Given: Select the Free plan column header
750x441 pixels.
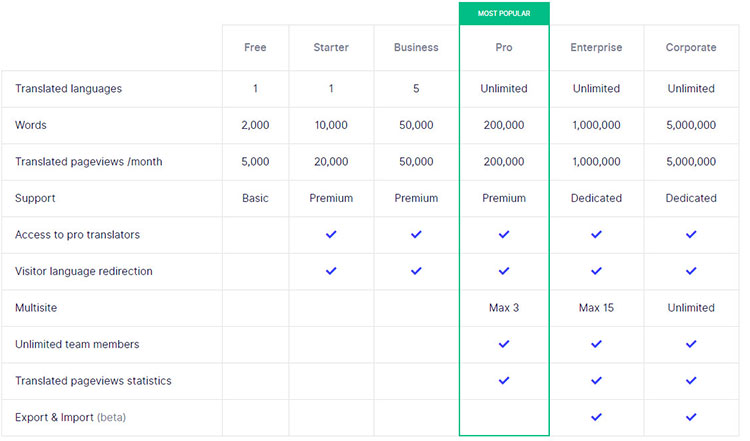Looking at the screenshot, I should pos(255,47).
